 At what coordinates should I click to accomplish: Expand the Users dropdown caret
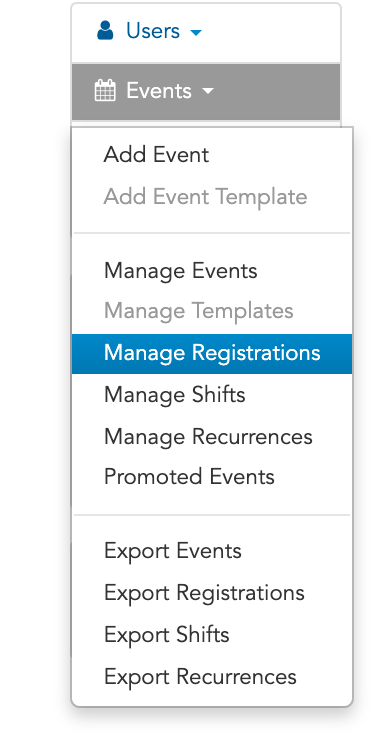click(196, 33)
